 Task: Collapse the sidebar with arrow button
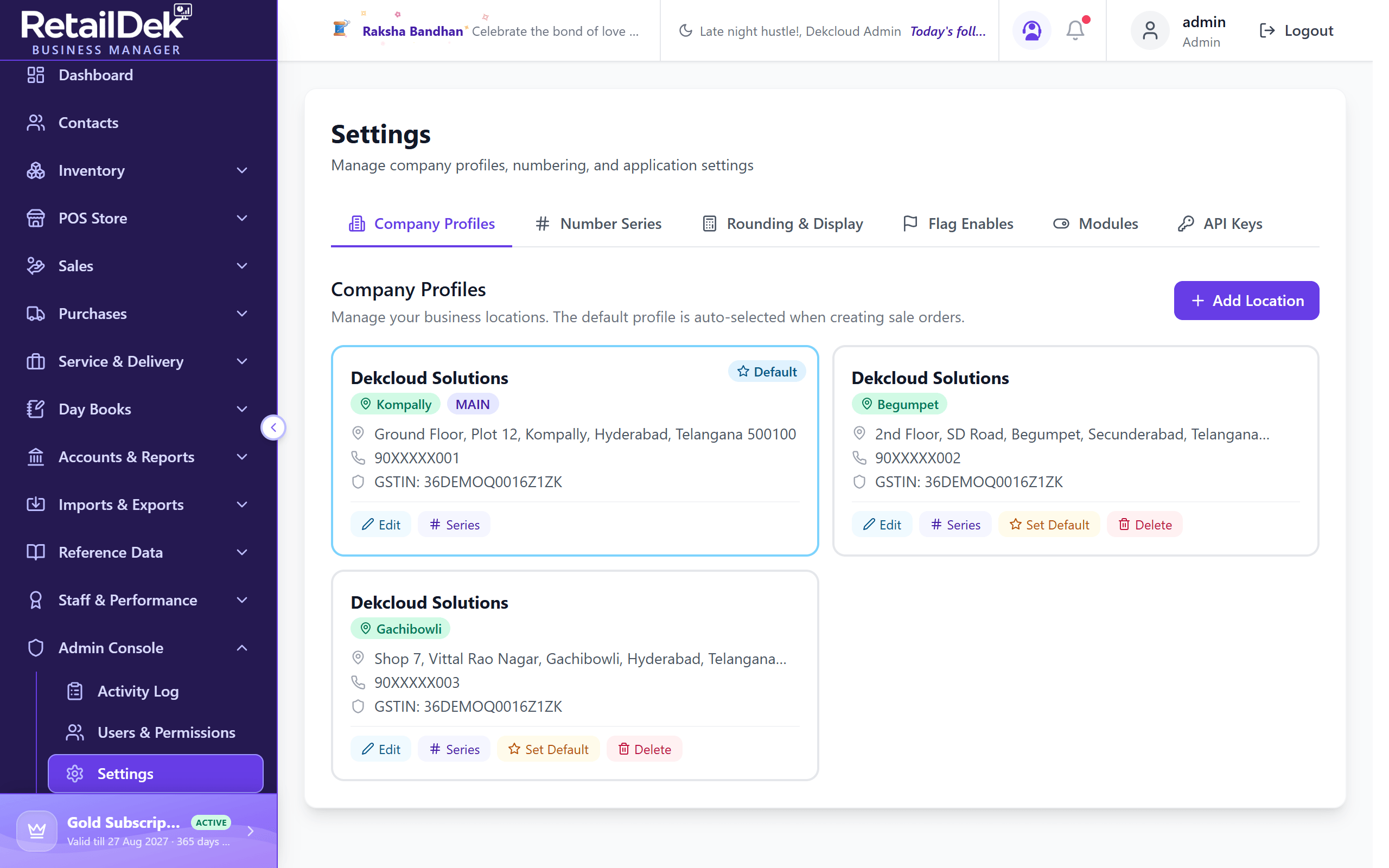273,427
